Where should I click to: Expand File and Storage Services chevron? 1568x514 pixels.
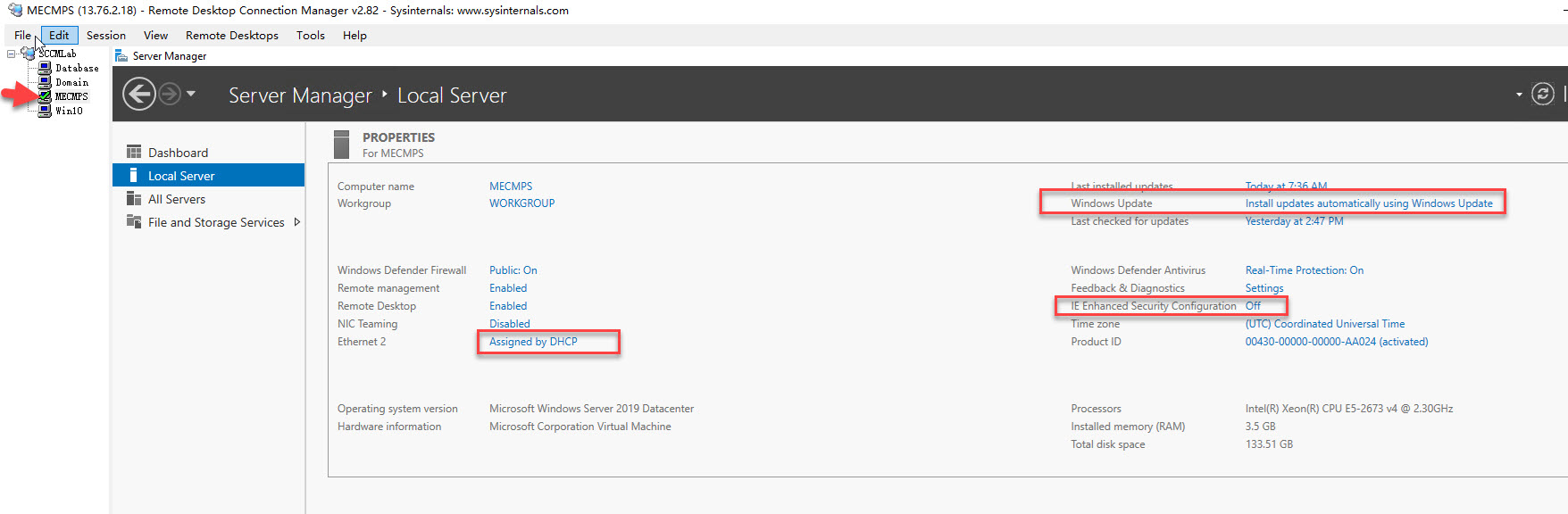[x=296, y=222]
